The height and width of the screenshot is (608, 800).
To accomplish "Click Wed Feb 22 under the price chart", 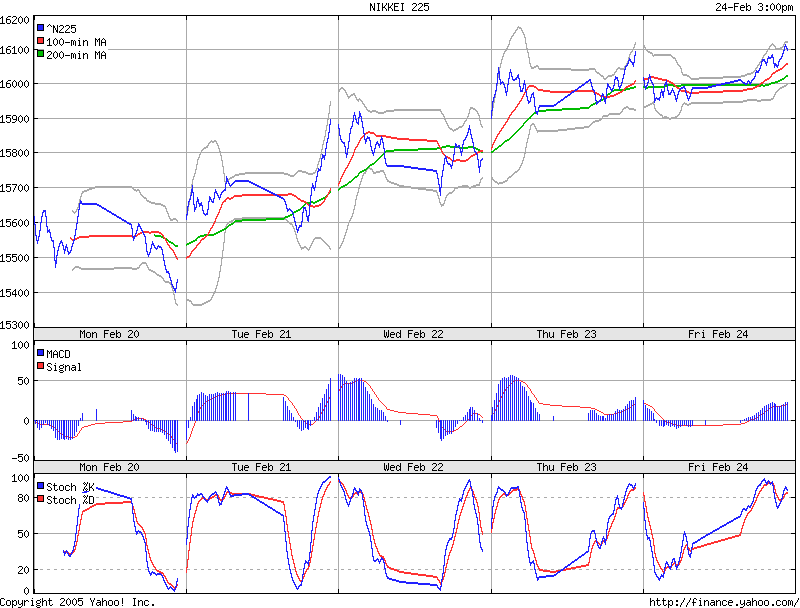I will tap(413, 334).
